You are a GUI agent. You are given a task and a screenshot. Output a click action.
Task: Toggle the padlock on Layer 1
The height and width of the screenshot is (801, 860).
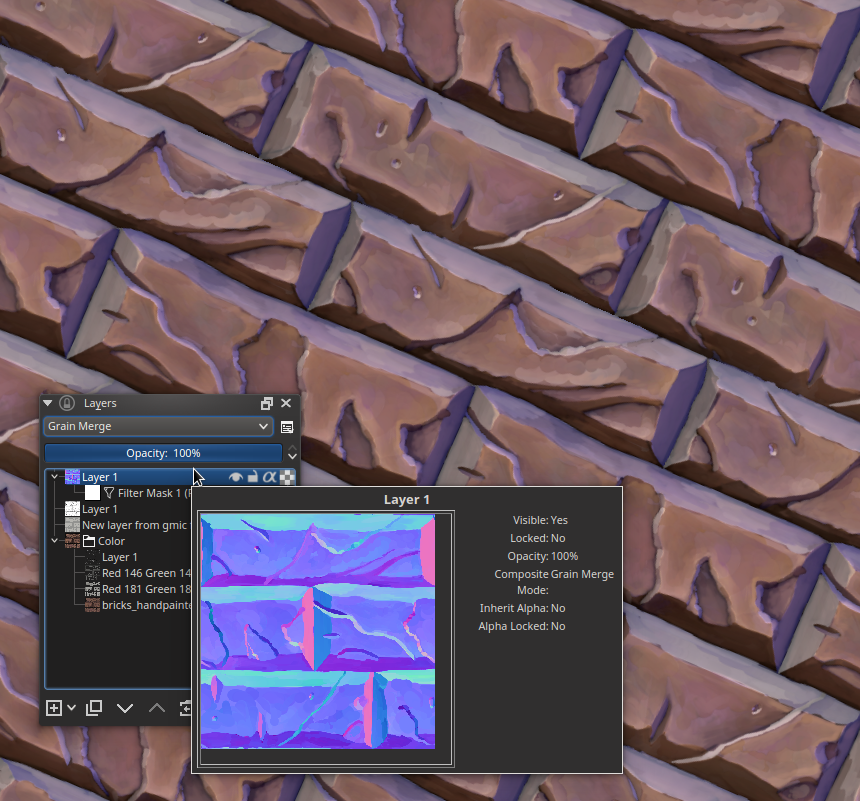(x=252, y=477)
